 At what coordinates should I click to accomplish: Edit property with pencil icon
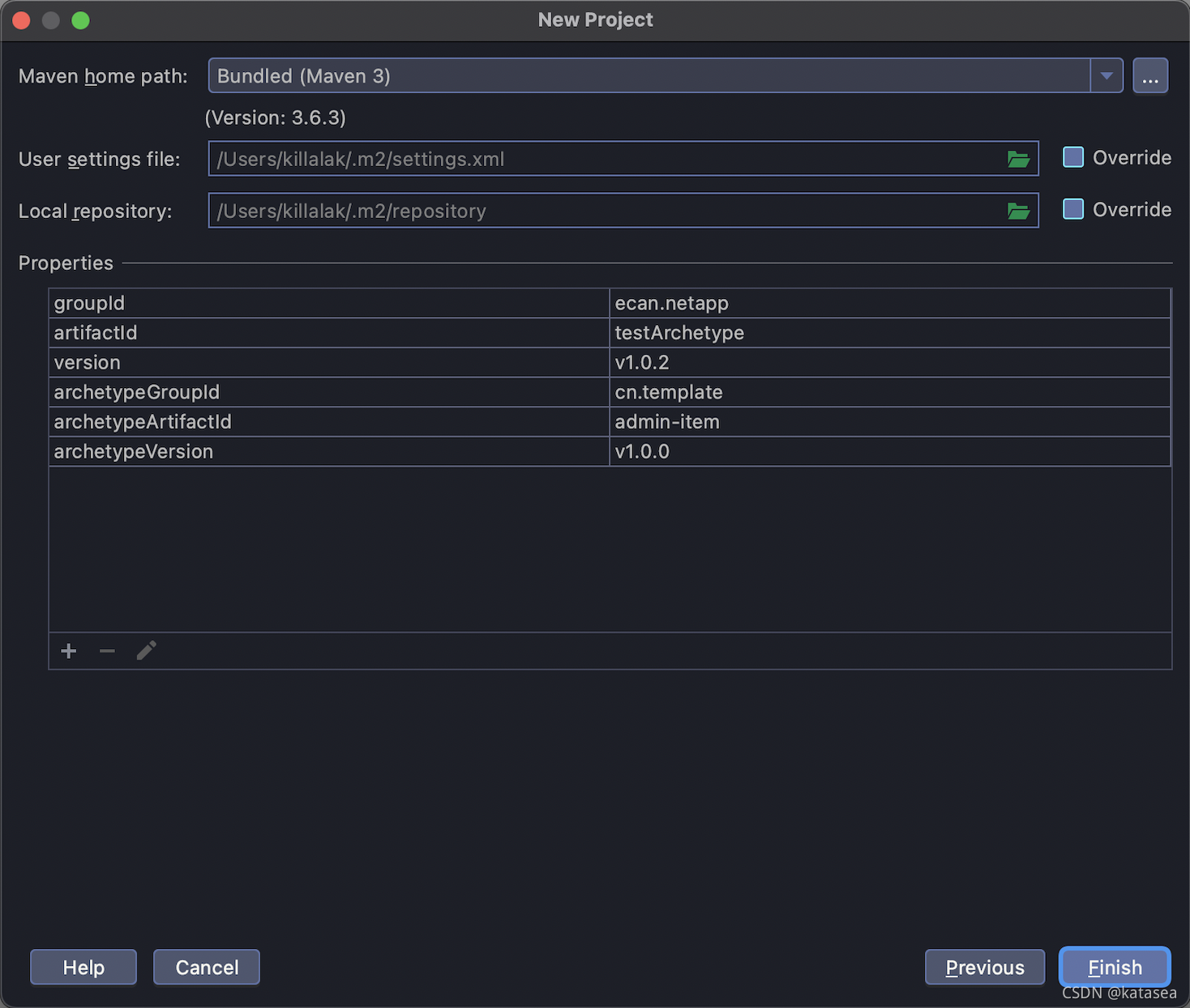tap(146, 651)
